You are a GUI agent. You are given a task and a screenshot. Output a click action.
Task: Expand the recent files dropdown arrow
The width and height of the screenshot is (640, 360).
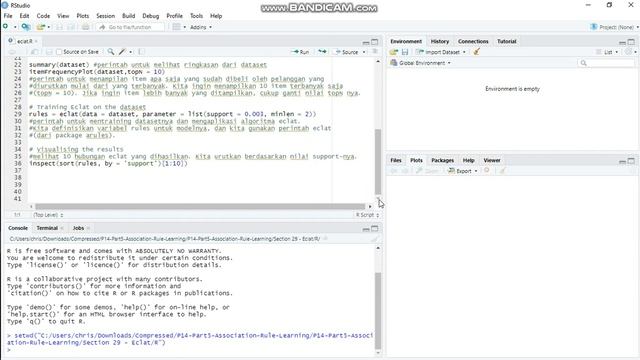click(49, 27)
